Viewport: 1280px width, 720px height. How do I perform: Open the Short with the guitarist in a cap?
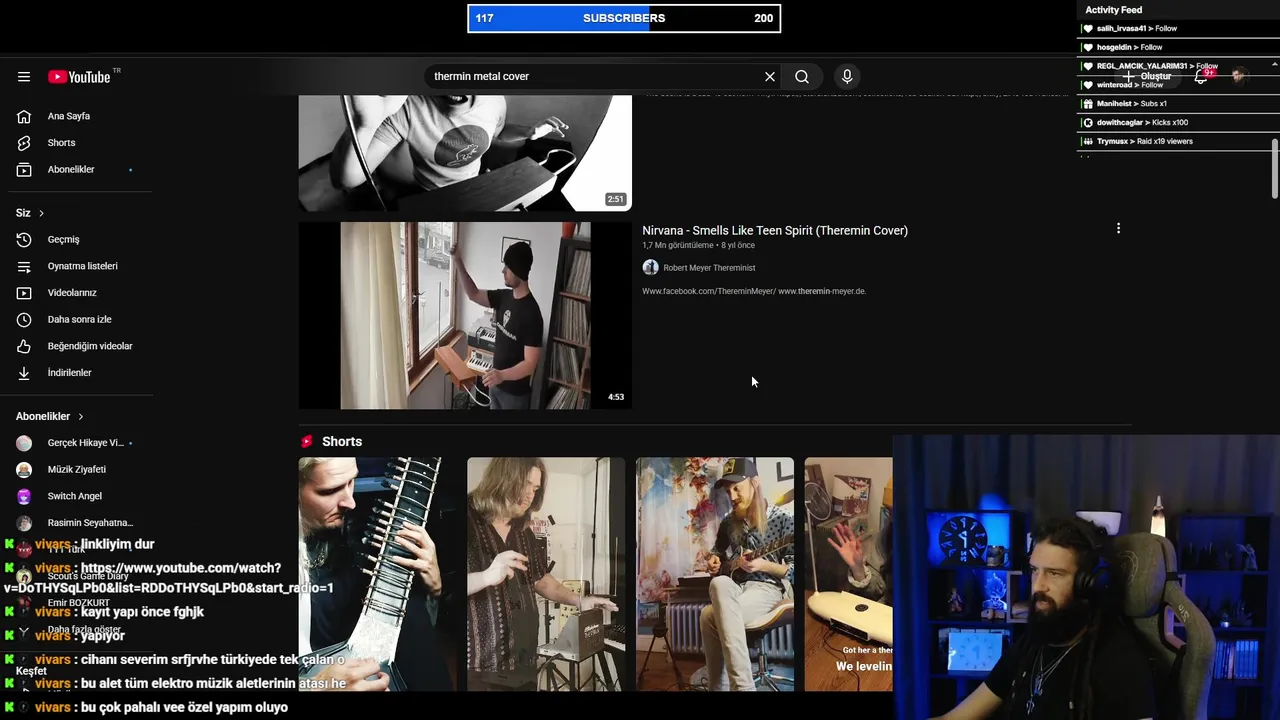715,574
